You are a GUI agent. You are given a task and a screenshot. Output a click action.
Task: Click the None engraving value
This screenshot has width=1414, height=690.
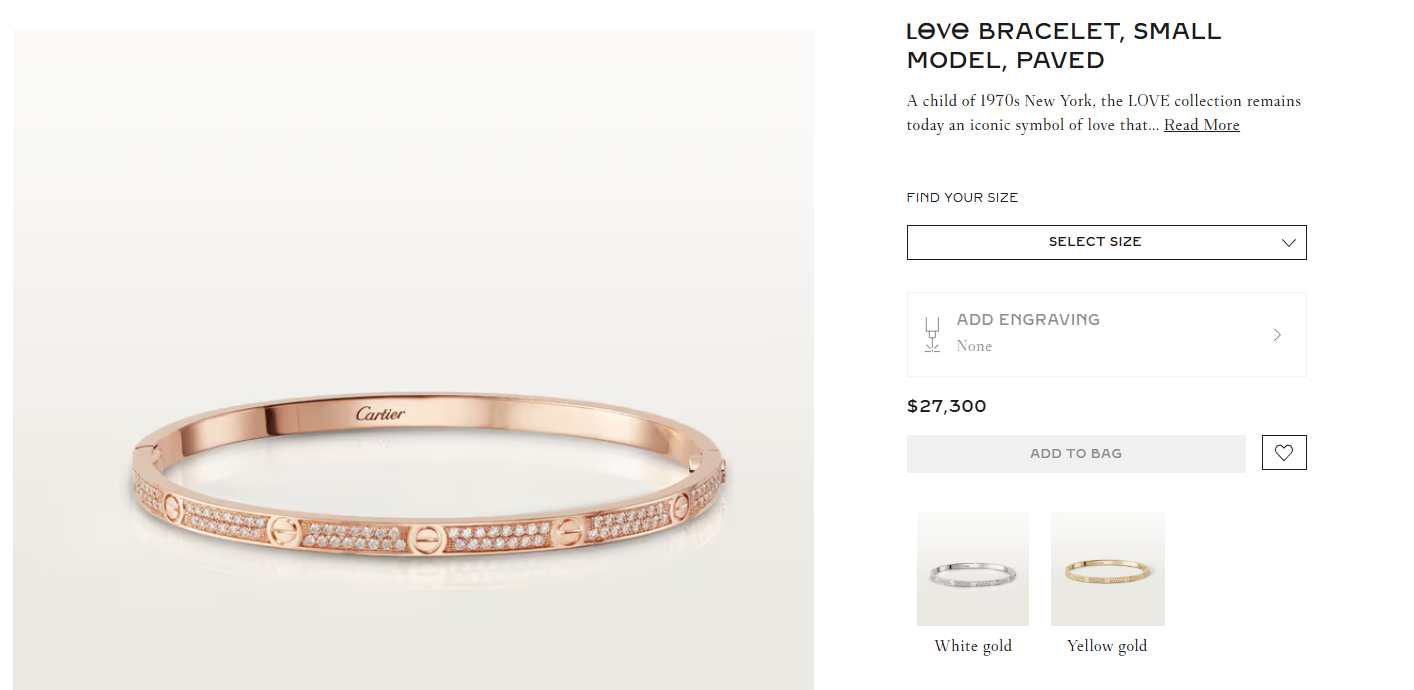(x=974, y=346)
